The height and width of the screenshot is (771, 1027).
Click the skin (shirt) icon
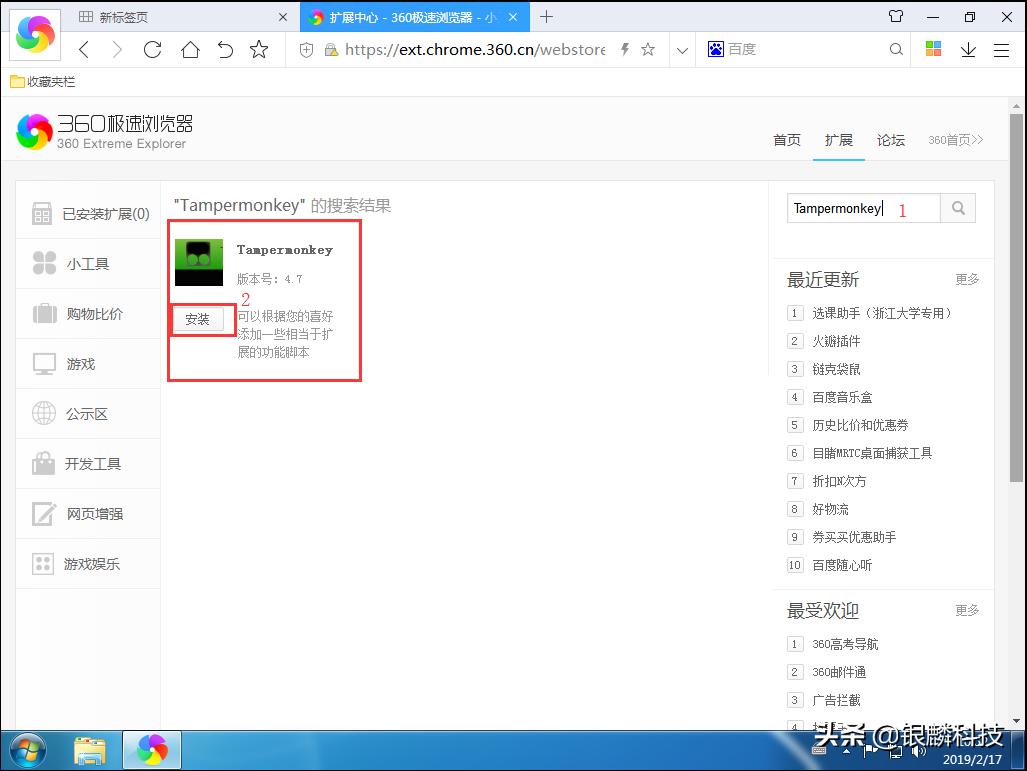896,17
